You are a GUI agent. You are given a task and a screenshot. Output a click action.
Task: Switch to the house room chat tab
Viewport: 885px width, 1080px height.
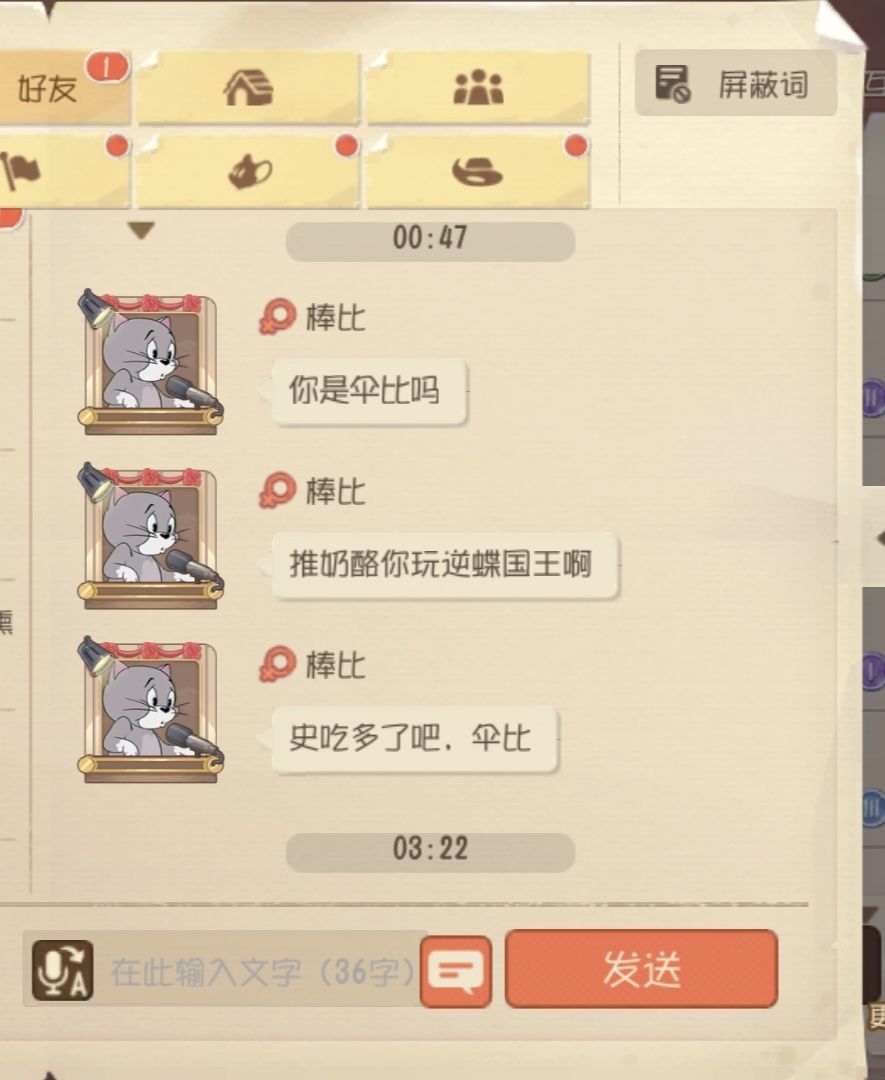pyautogui.click(x=249, y=88)
